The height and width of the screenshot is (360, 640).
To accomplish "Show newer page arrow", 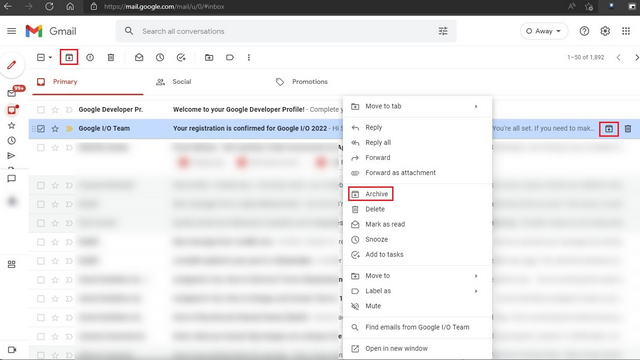I will click(x=618, y=58).
